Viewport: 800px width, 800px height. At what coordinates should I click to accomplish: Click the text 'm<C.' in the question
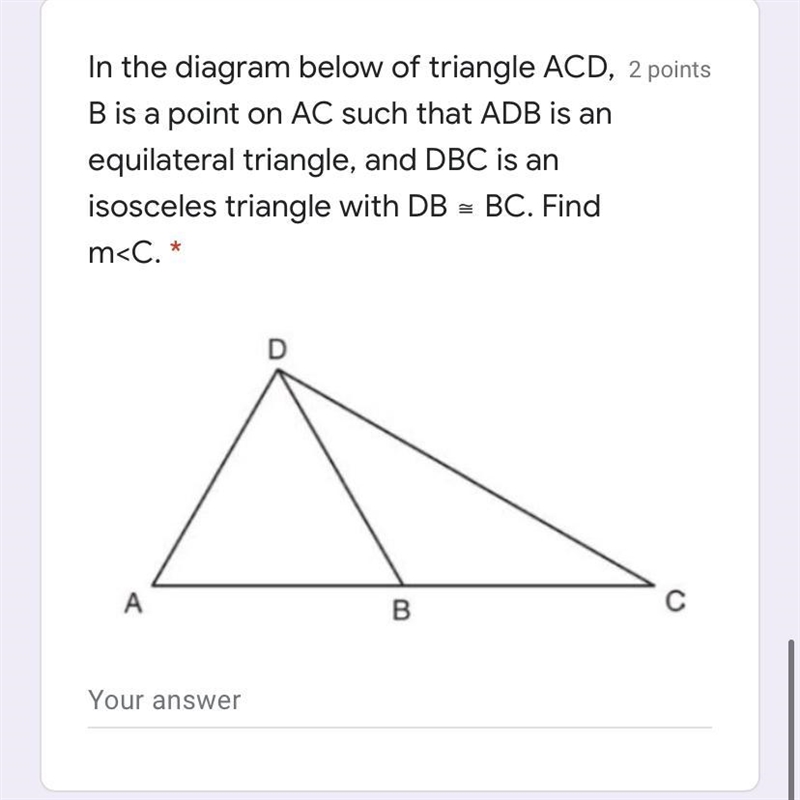(x=124, y=253)
